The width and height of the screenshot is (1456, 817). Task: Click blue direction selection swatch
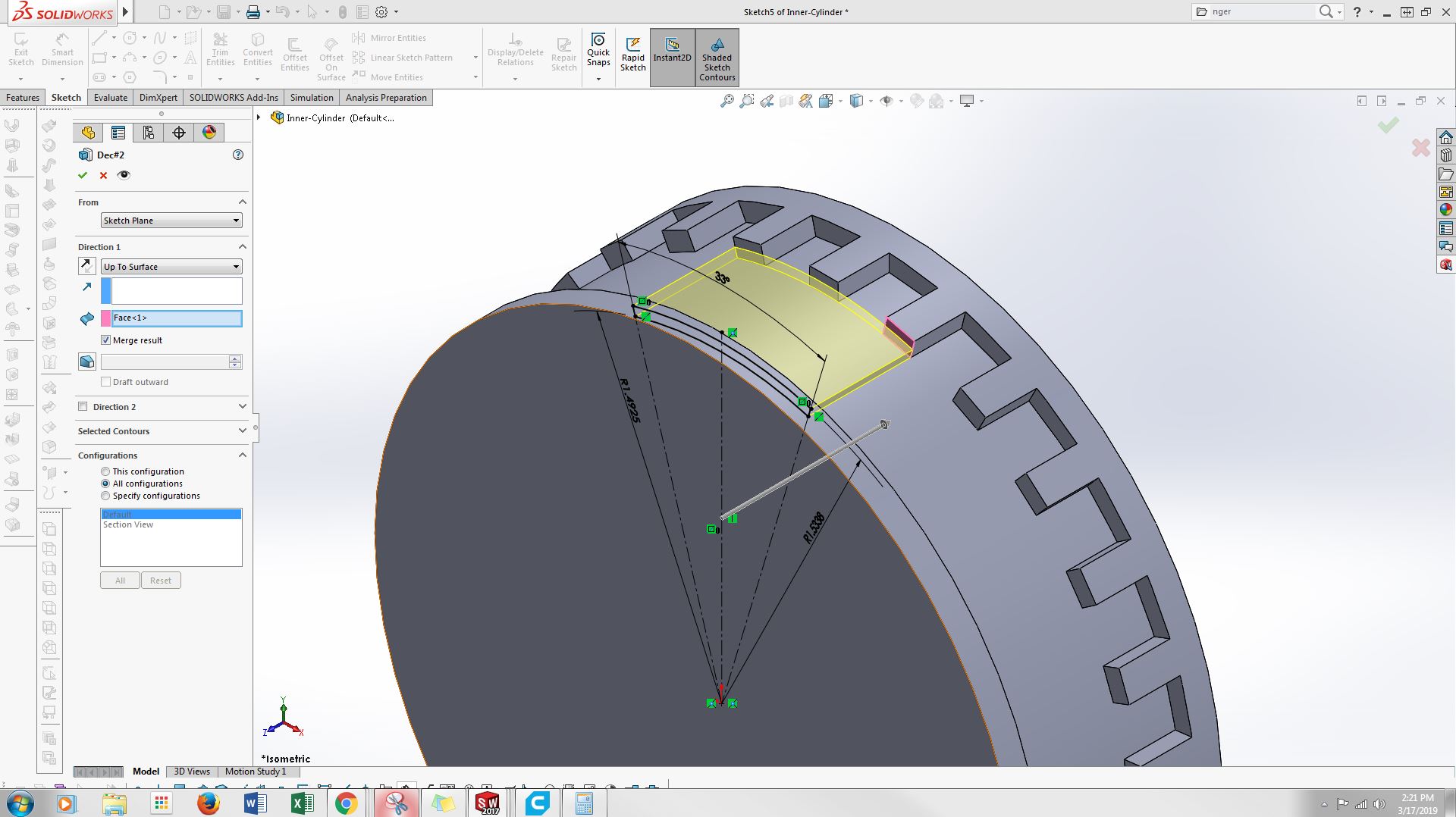tap(106, 291)
